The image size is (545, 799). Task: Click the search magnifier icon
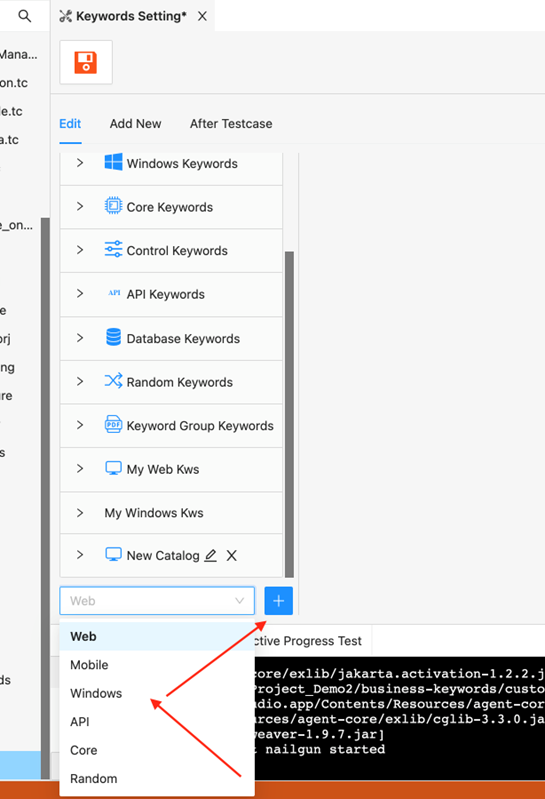[x=24, y=16]
